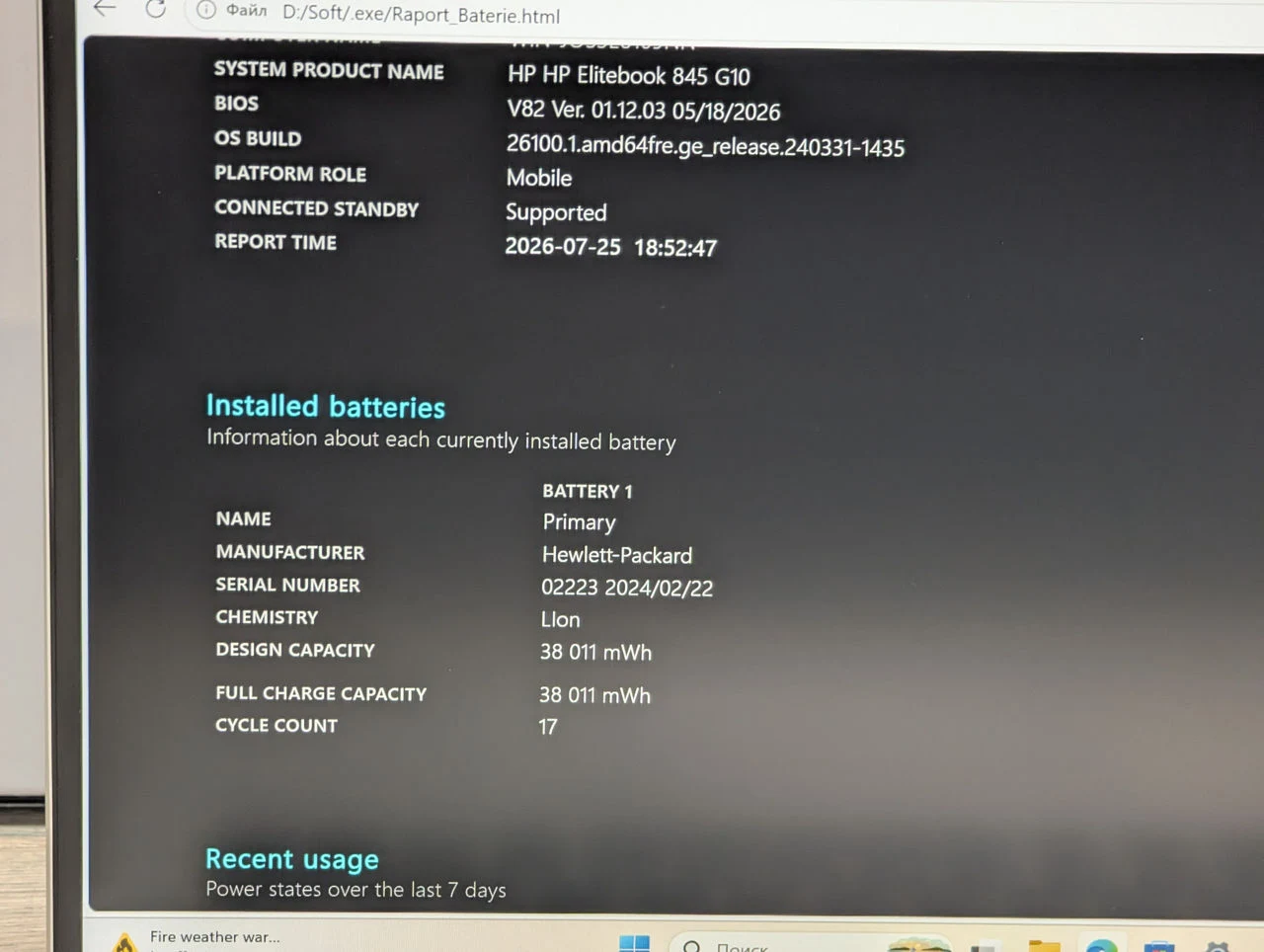Click the "Power states over the last 7 days" subtitle

click(x=355, y=890)
